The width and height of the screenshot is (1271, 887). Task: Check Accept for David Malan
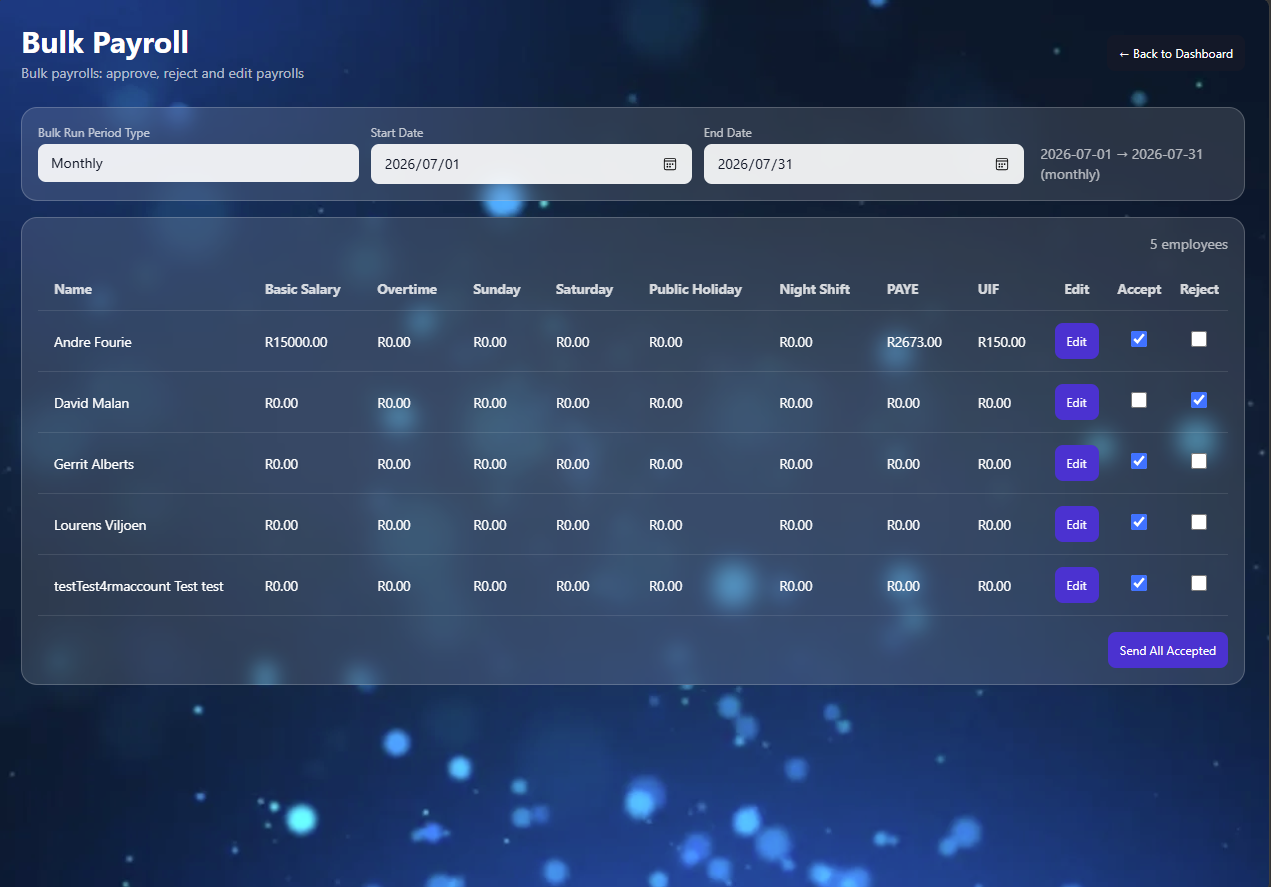point(1139,400)
